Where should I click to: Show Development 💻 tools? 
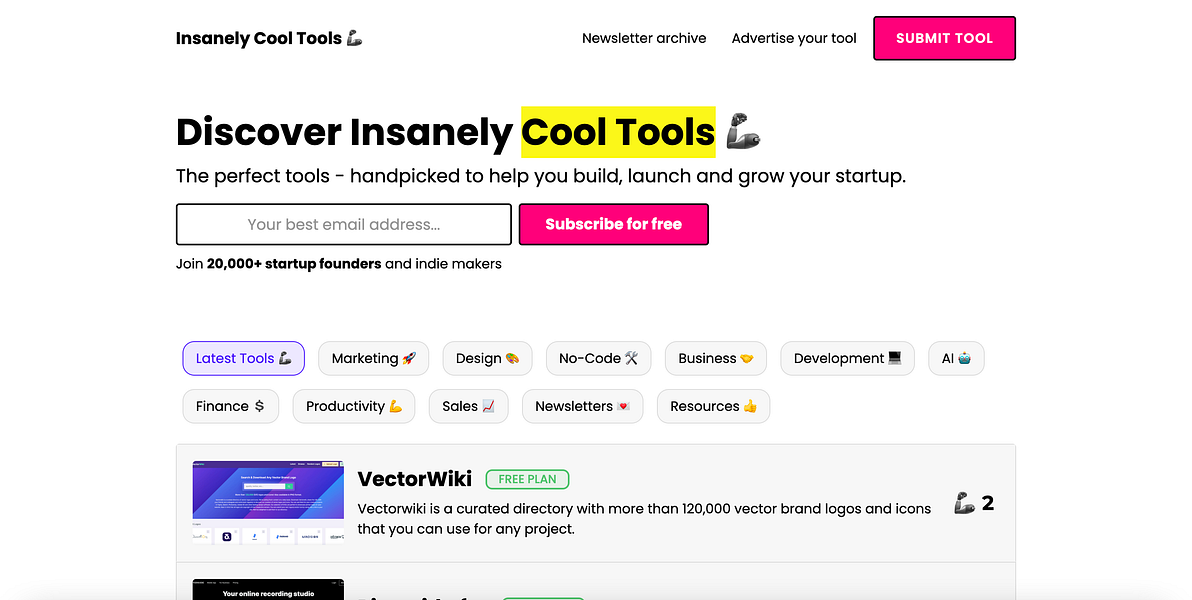(x=847, y=358)
